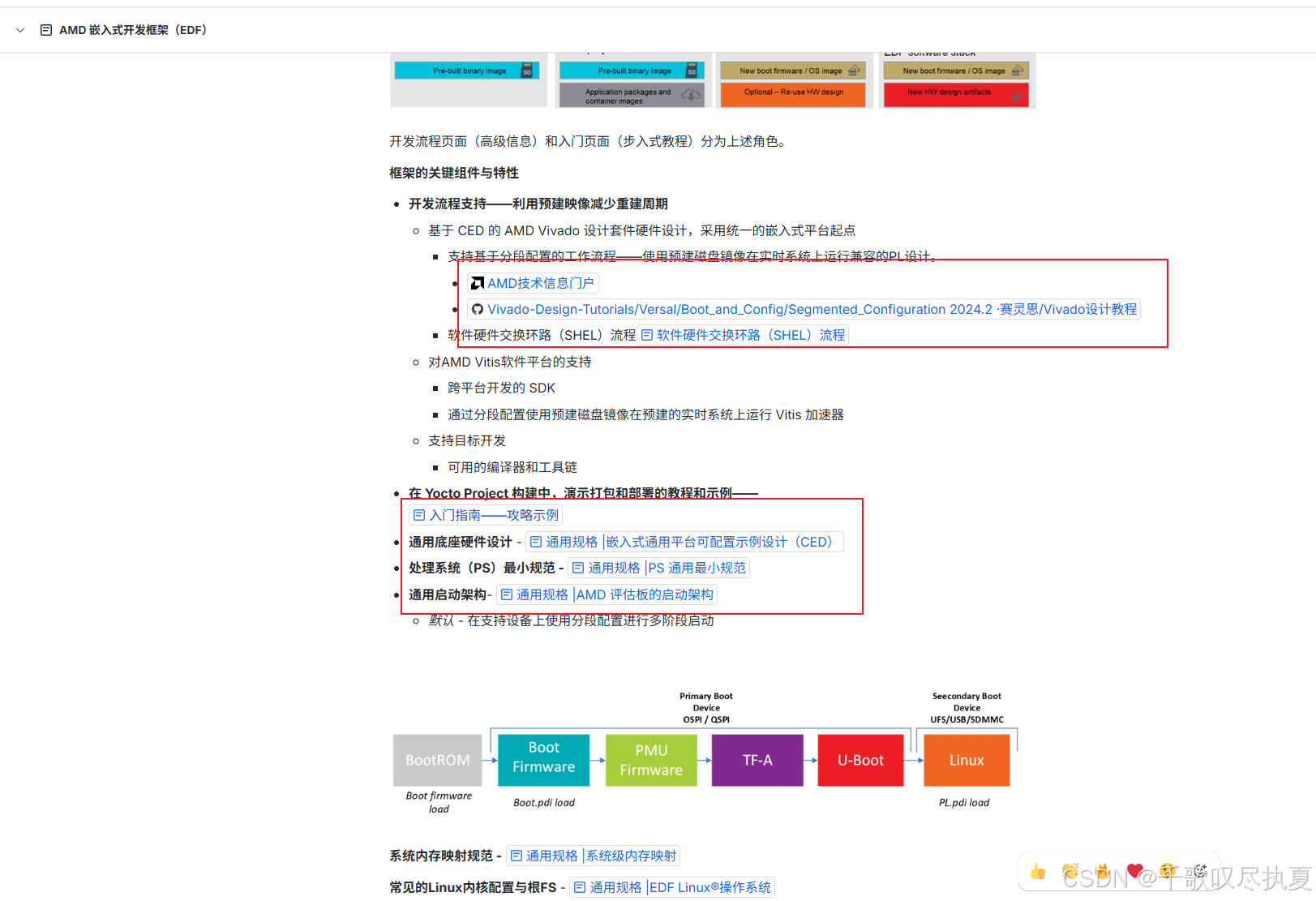
Task: Open the Vivado-Design-Tutorials Segmented_Configuration GitHub link
Action: 804,309
